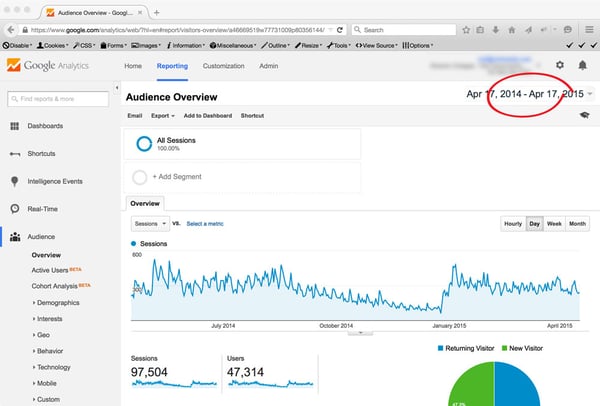Open the date range picker
The height and width of the screenshot is (406, 600).
point(530,94)
